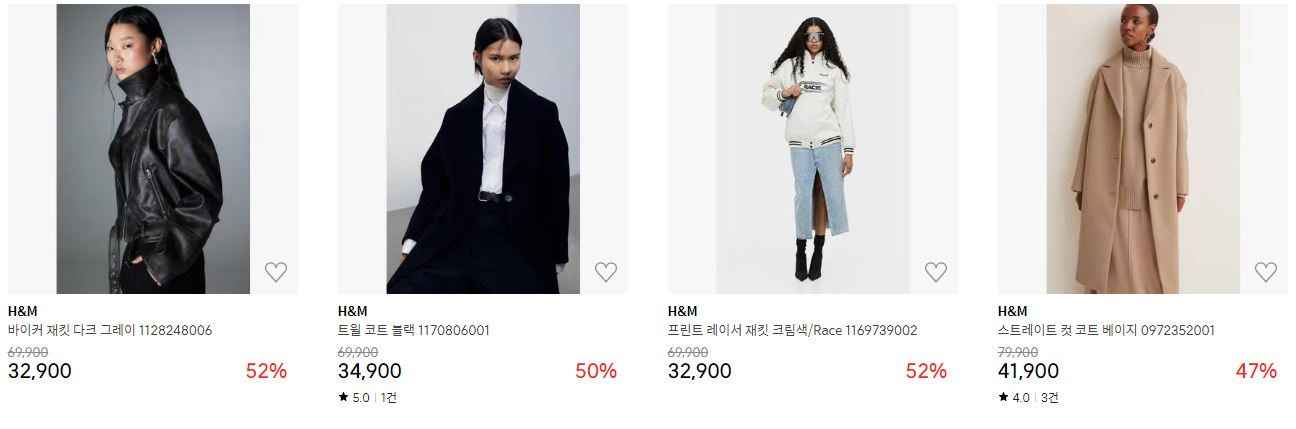Screen dimensions: 1296x429
Task: Open black twill coat product image
Action: tap(483, 149)
